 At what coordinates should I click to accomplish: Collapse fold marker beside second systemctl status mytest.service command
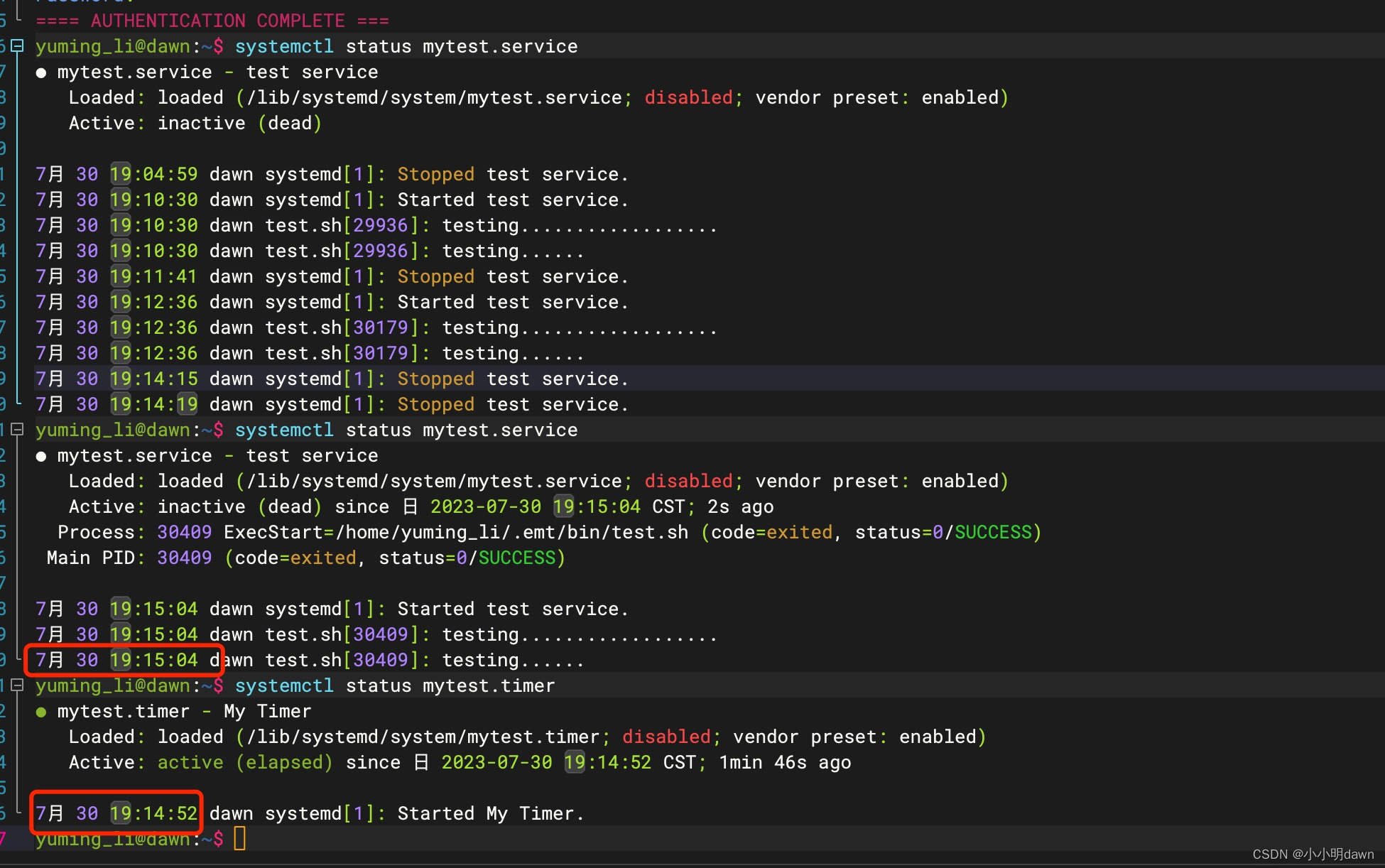18,430
